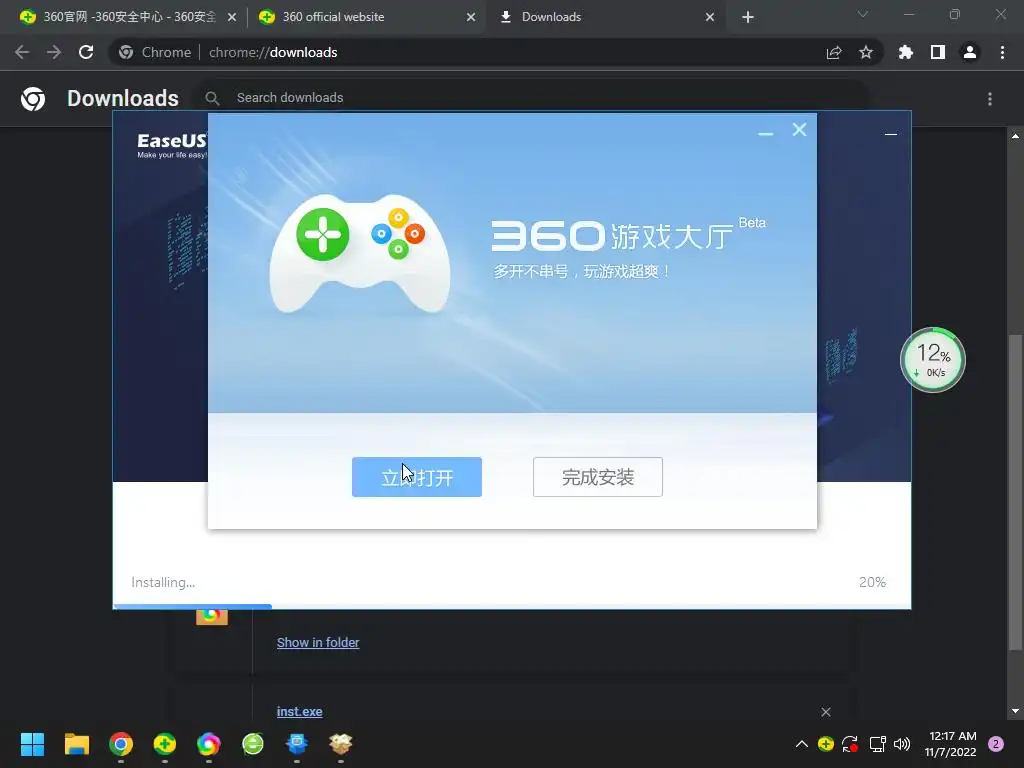This screenshot has height=768, width=1024.
Task: Open the Windows Start menu
Action: pyautogui.click(x=32, y=744)
